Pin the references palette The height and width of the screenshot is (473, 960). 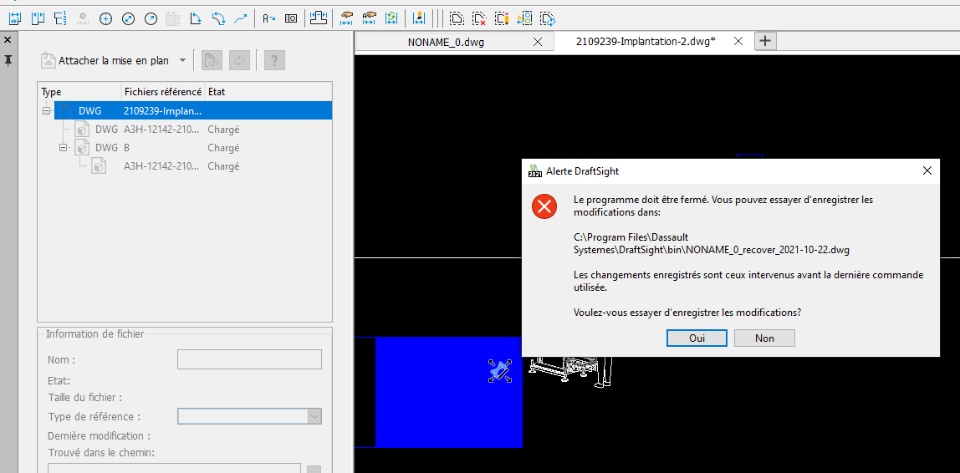[7, 61]
